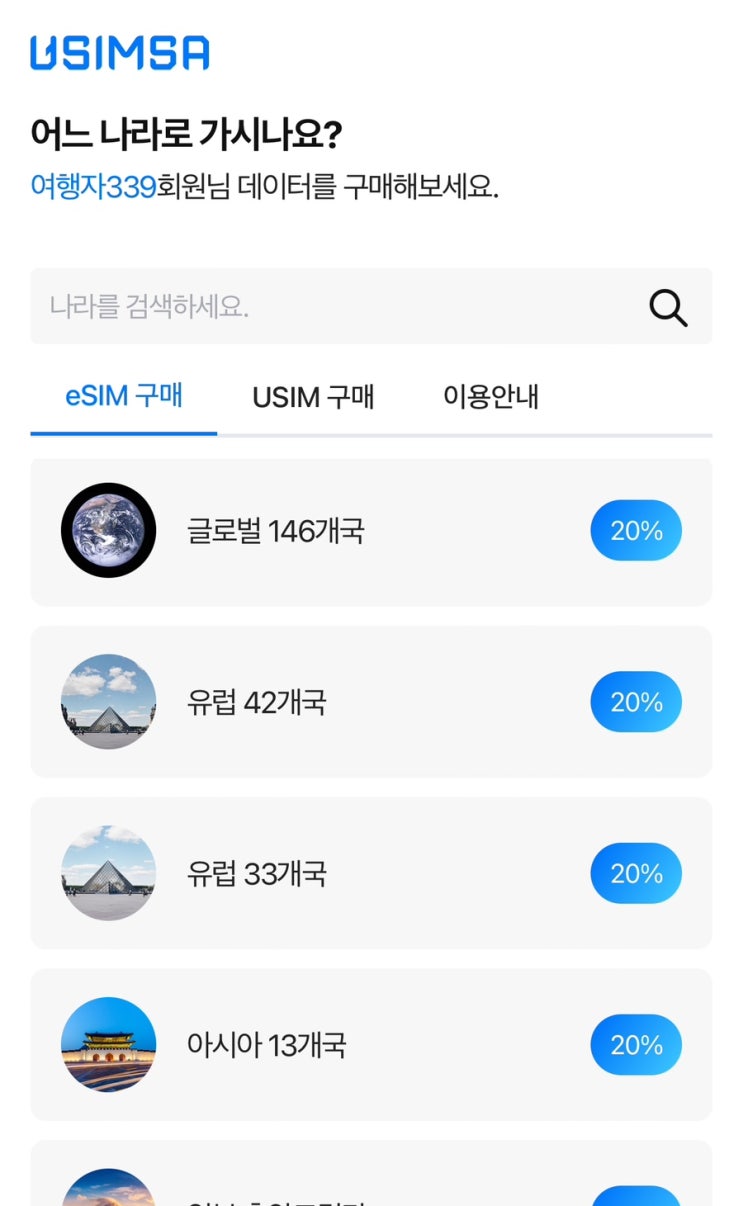
Task: Tap the palace gate image for 아시아 13개국
Action: click(108, 1044)
